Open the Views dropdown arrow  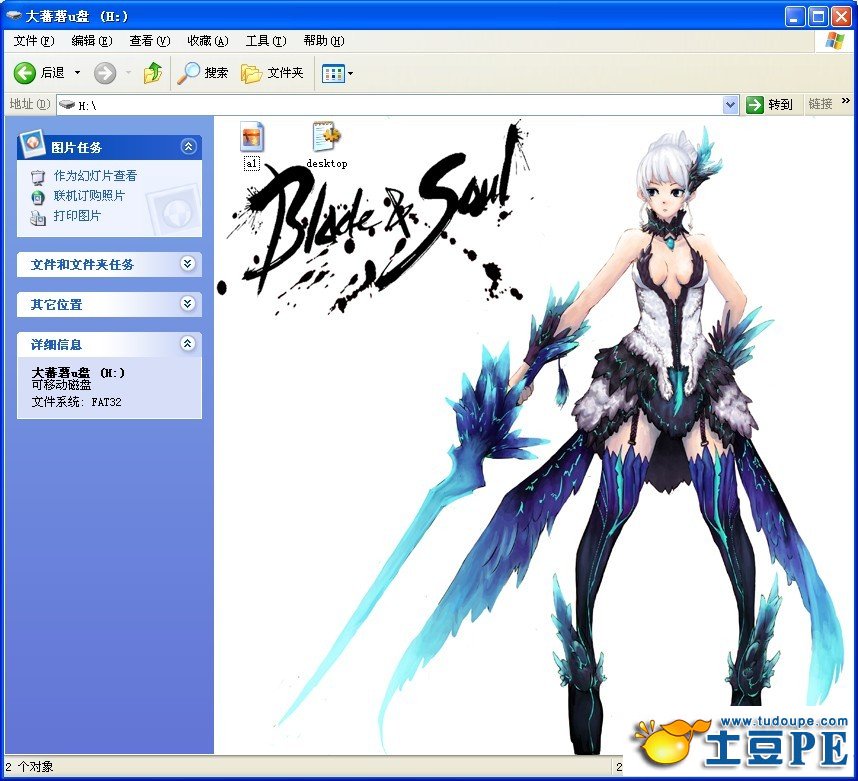[350, 73]
